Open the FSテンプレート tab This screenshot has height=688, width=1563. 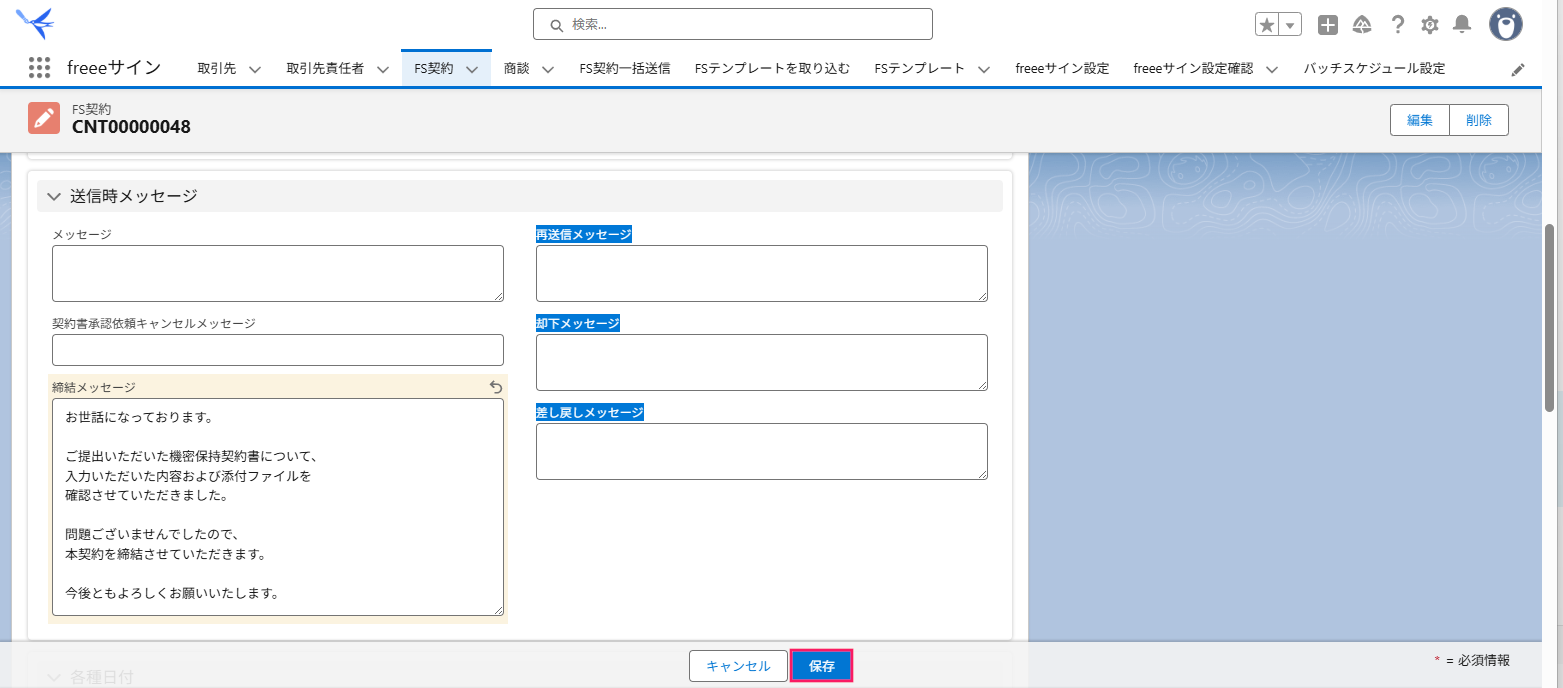(920, 68)
